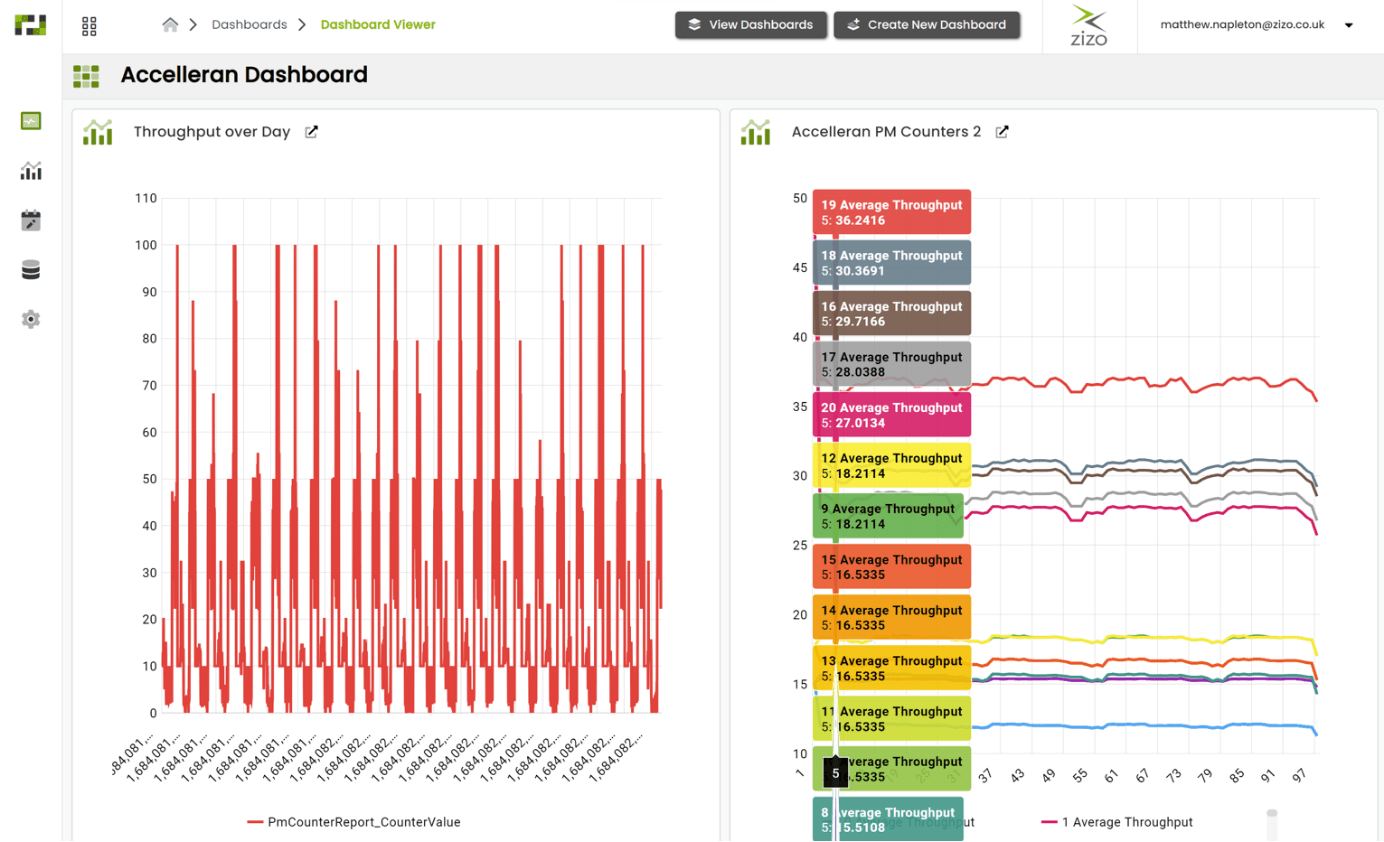Open the settings gear sidebar icon
1384x842 pixels.
(31, 320)
